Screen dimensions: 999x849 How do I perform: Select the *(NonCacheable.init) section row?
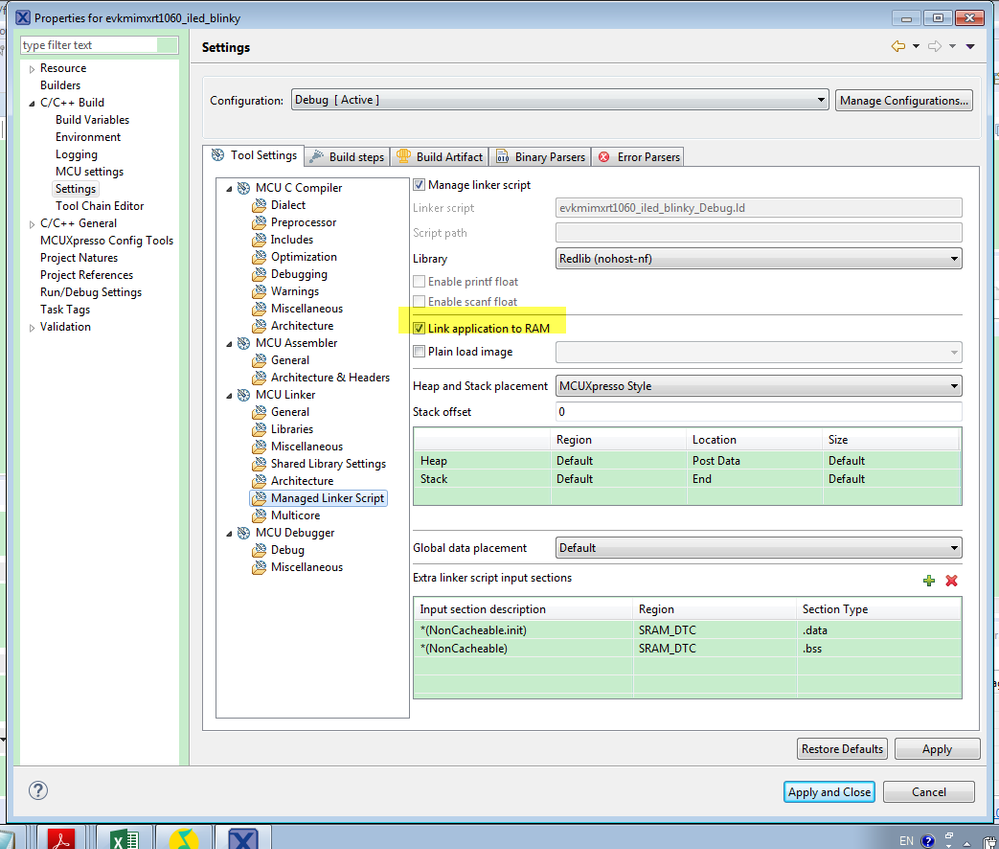687,630
